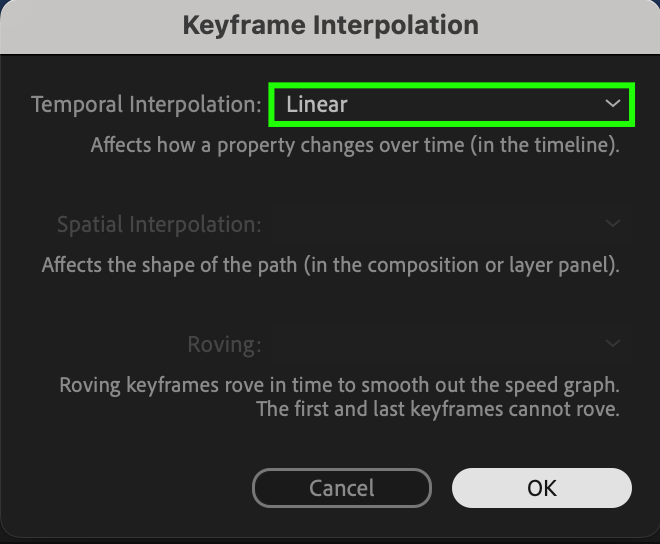The image size is (660, 544).
Task: Confirm with the OK button
Action: (541, 488)
